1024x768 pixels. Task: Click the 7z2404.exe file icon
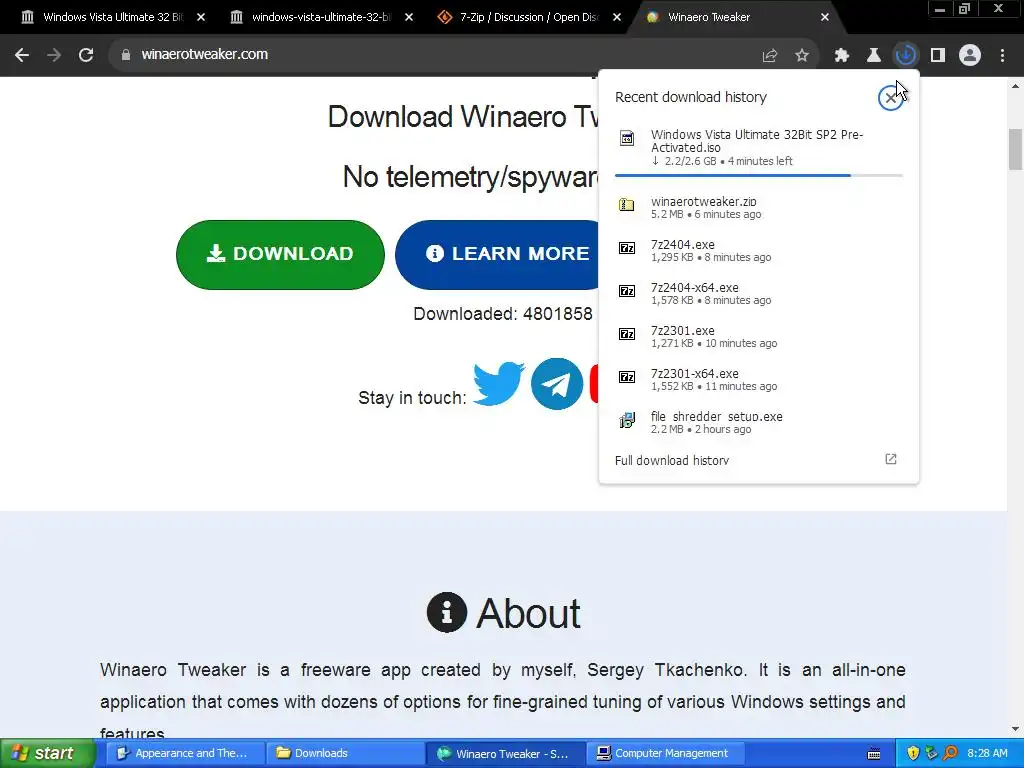click(x=627, y=248)
